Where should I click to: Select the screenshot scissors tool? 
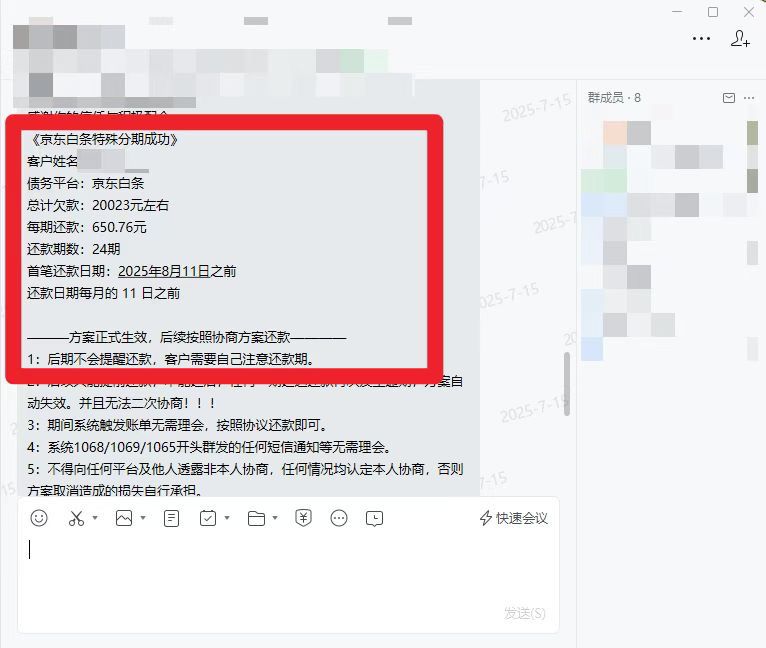(76, 518)
